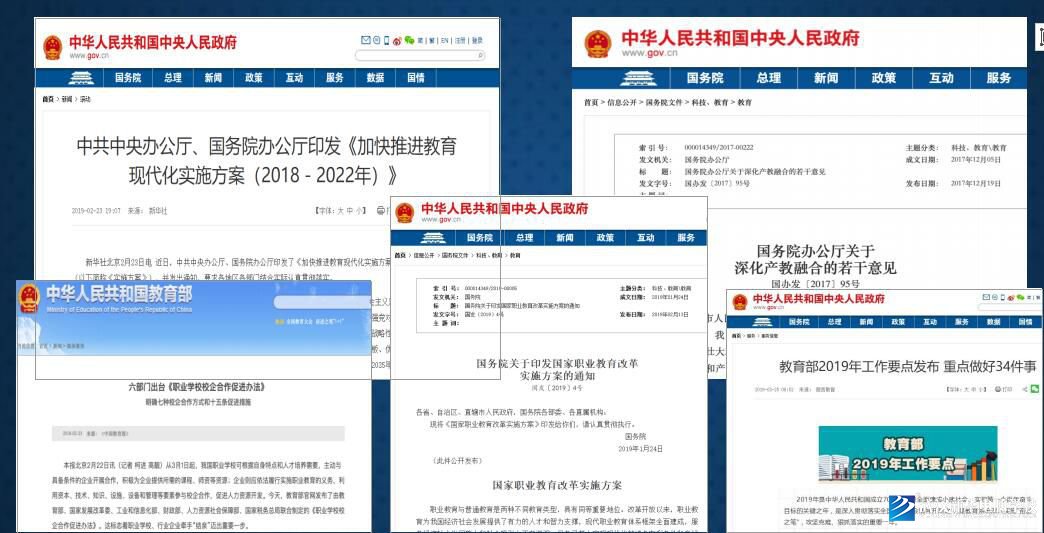This screenshot has height=533, width=1044.
Task: Open 数据 tab in the bottom-right page nav
Action: (993, 321)
